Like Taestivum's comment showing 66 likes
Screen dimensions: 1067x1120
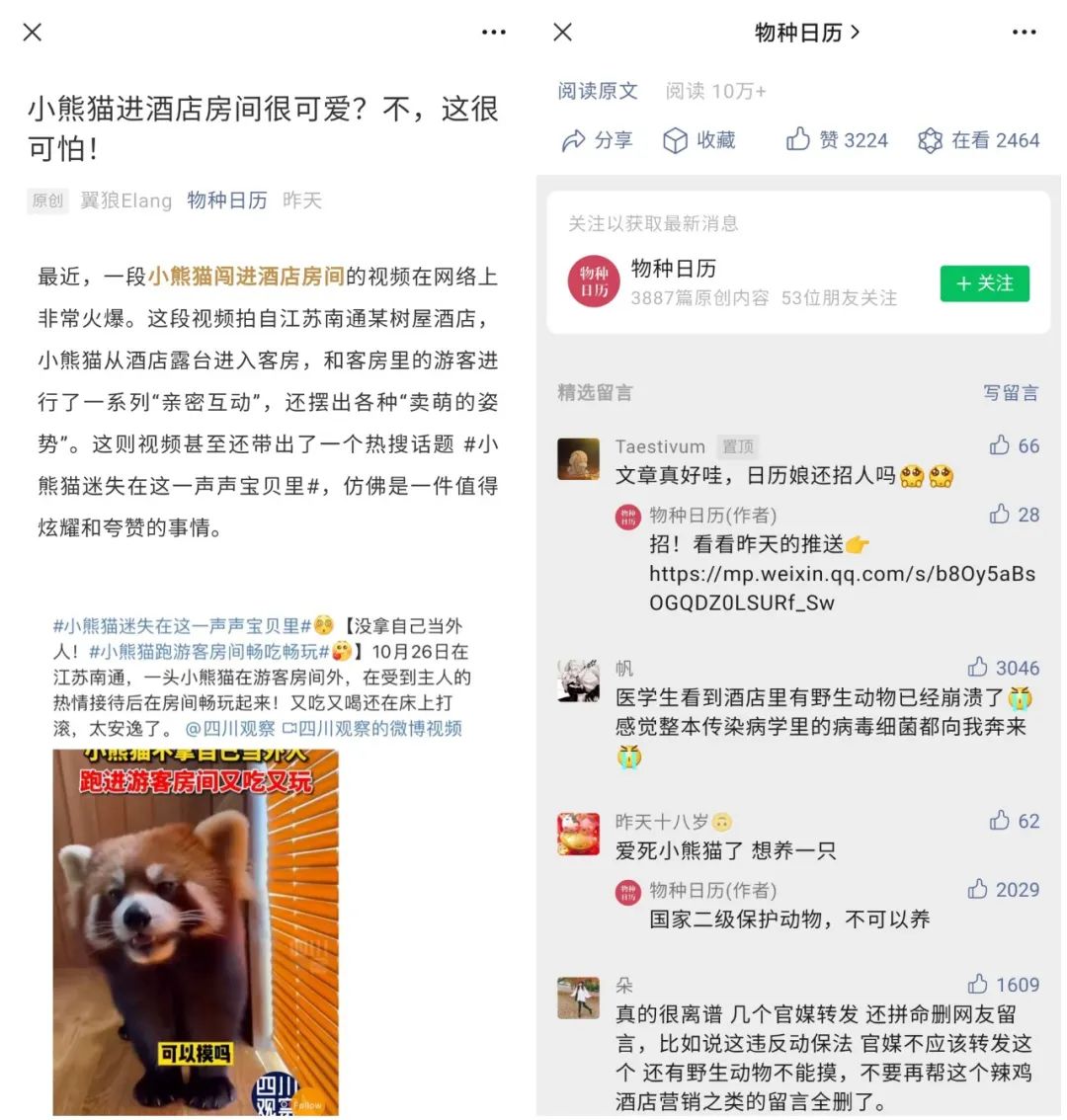point(999,445)
